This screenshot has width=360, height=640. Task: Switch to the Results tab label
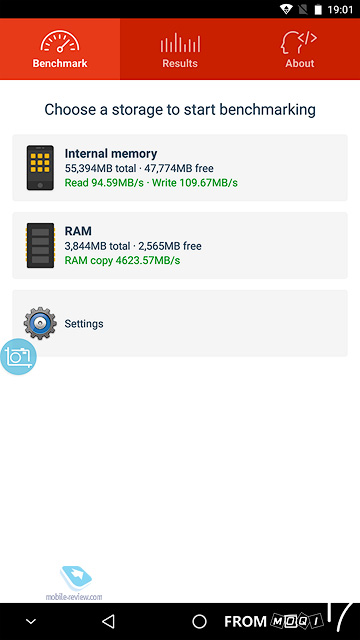pyautogui.click(x=180, y=64)
